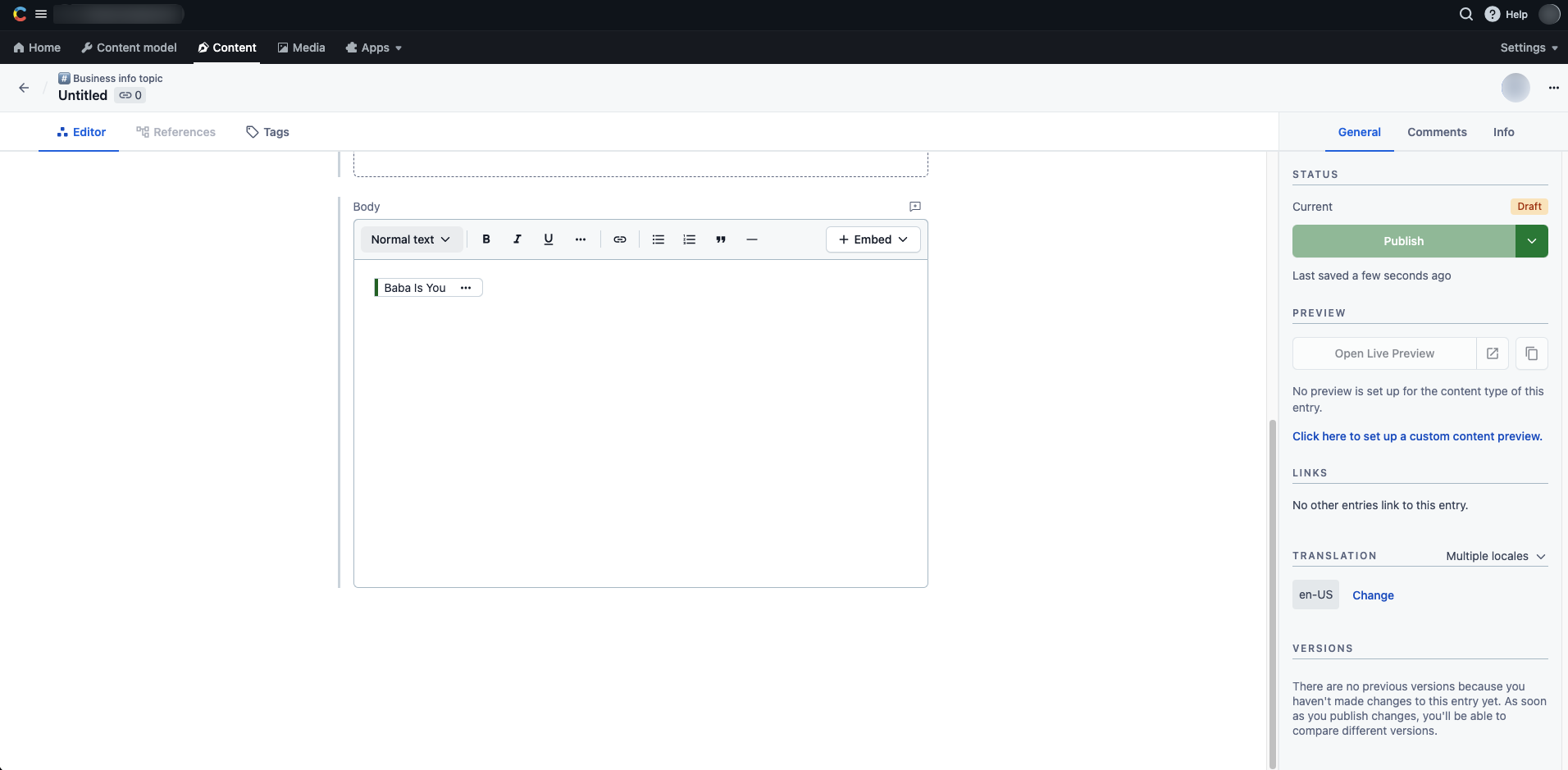Open the Content section
Screen dimensions: 1568x770
pos(227,48)
